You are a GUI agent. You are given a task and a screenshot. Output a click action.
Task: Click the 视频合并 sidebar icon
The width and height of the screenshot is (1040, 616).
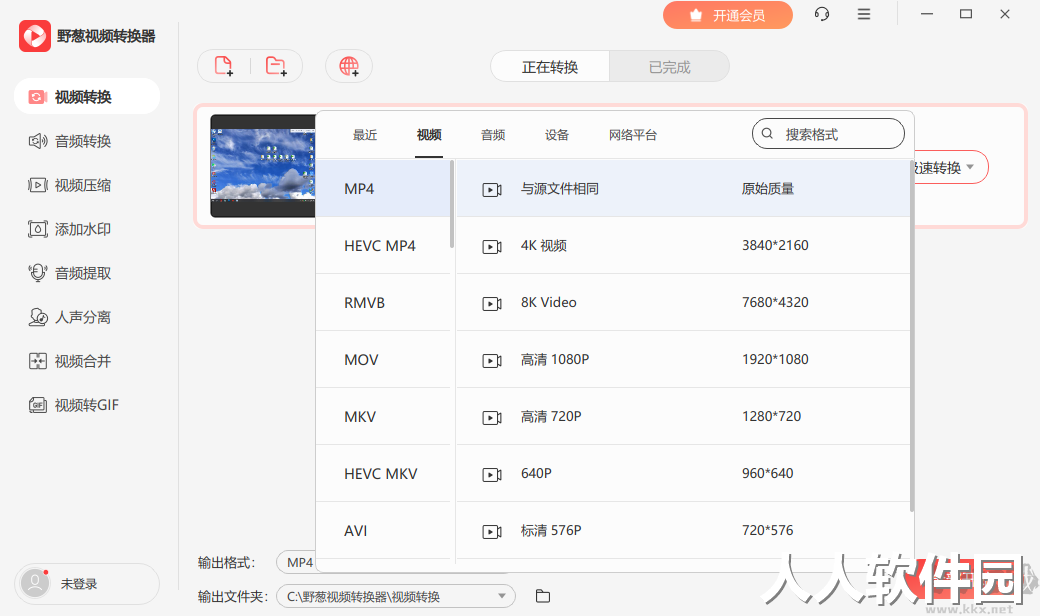tap(38, 361)
